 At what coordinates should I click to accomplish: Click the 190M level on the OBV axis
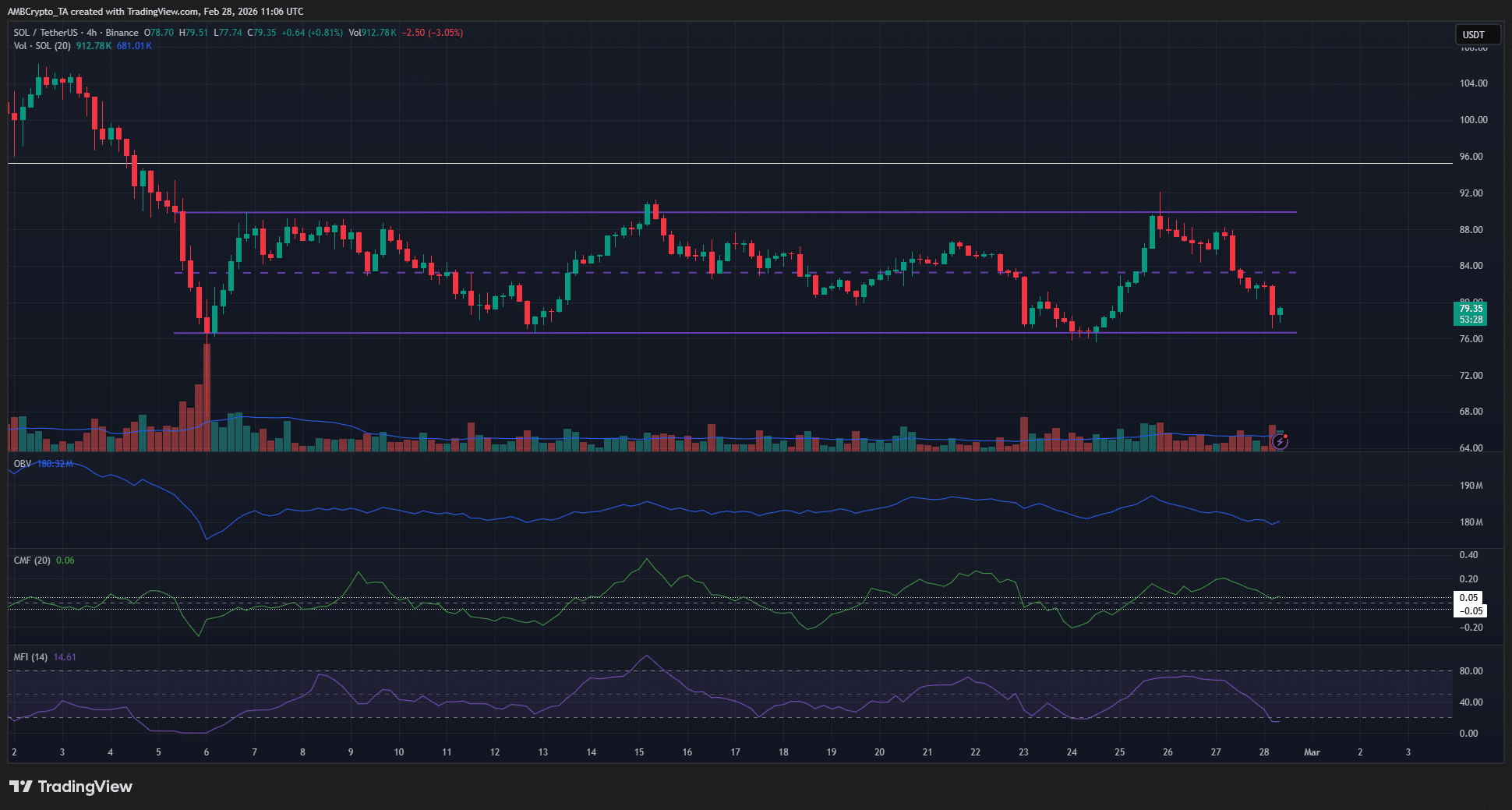pos(1471,486)
